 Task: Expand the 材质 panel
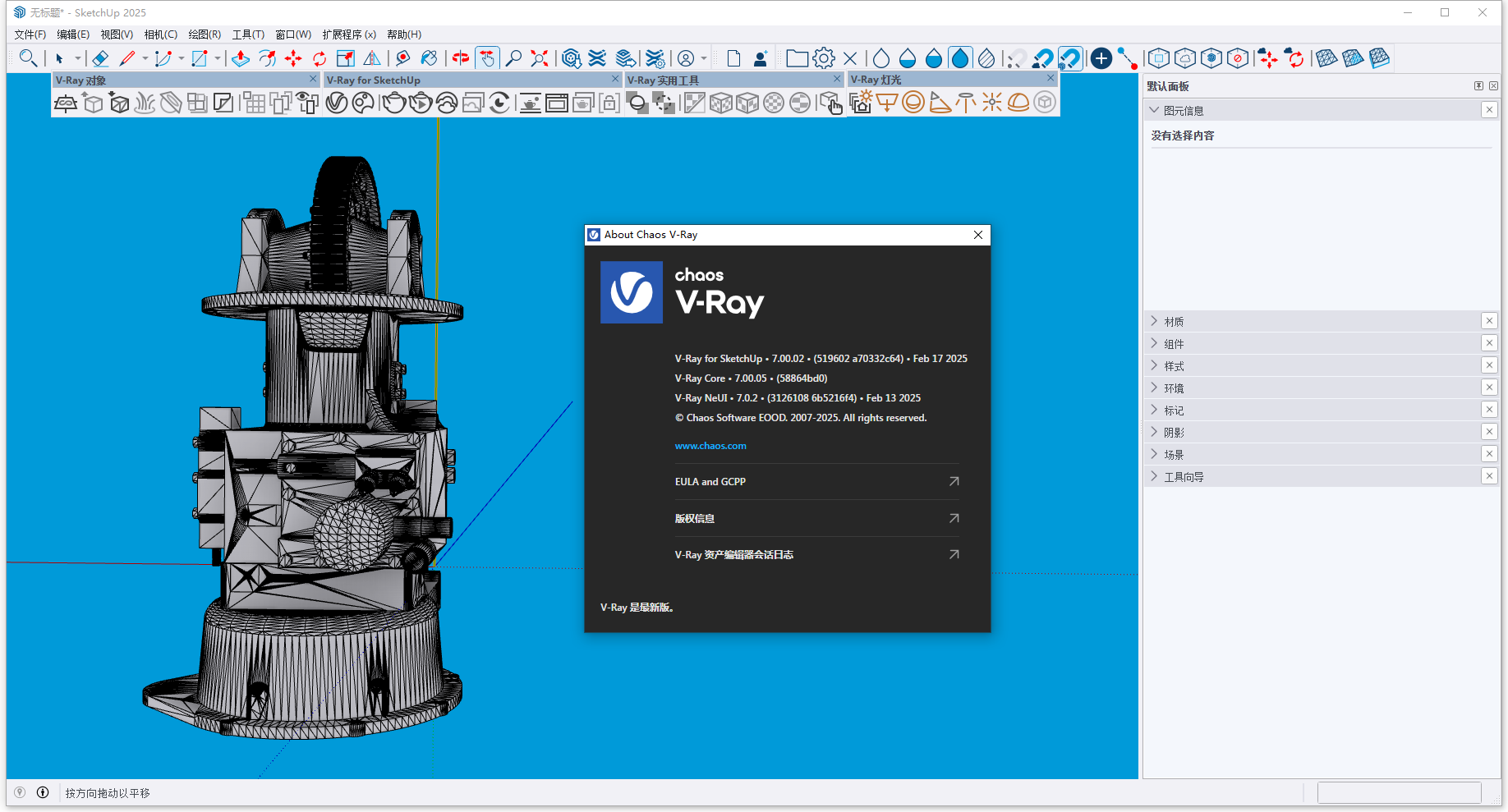(1154, 321)
